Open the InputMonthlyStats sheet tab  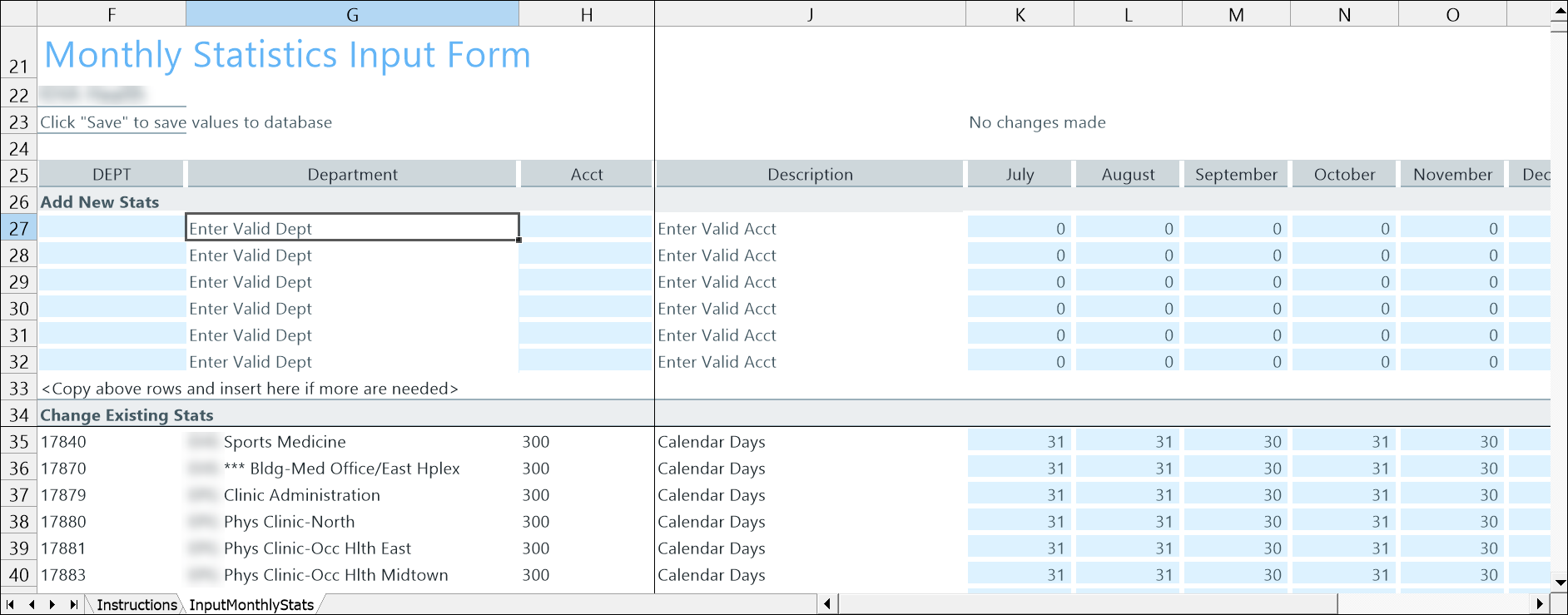[251, 605]
